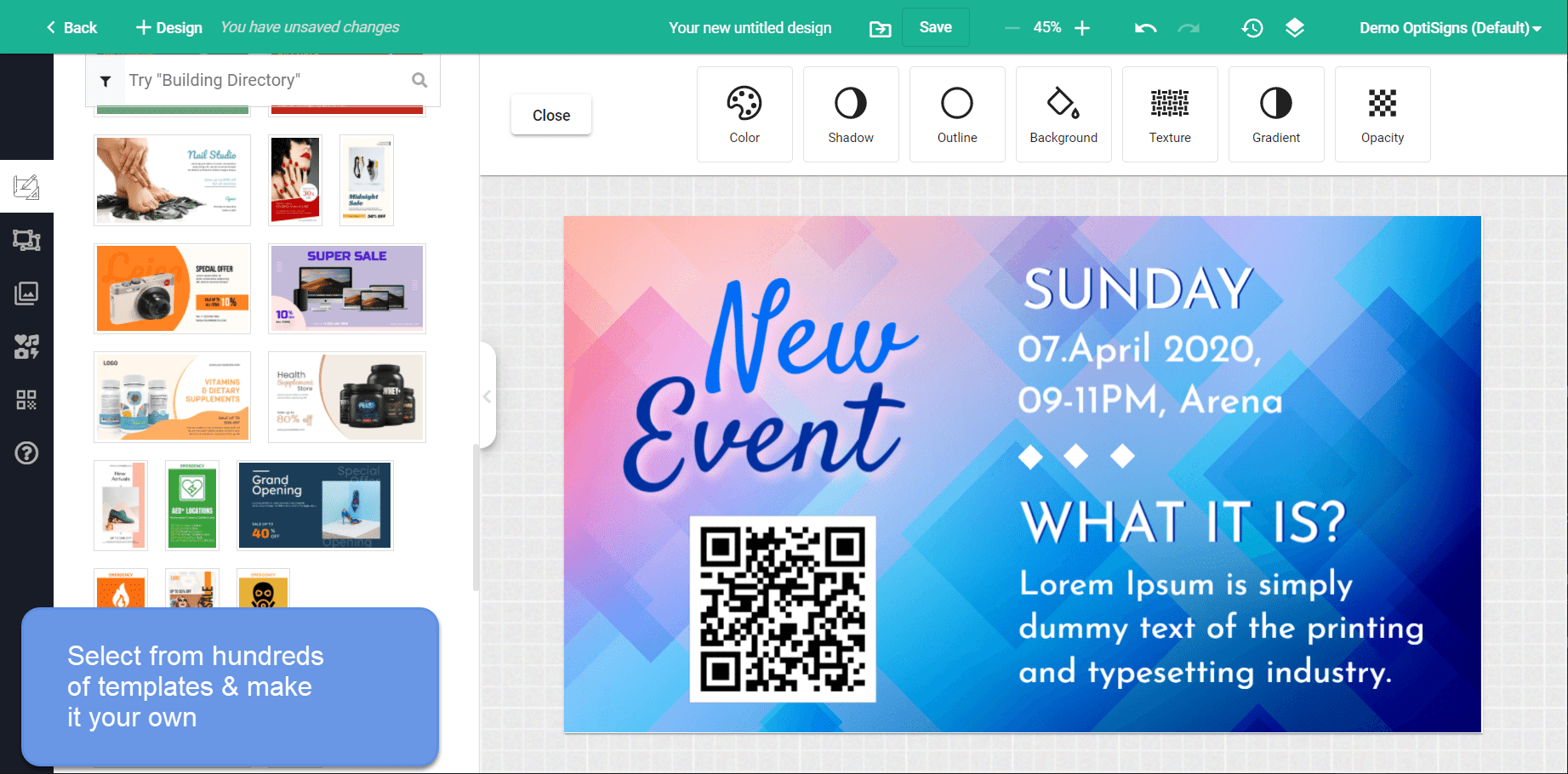Open the Opacity option
Viewport: 1568px width, 774px height.
tap(1383, 115)
